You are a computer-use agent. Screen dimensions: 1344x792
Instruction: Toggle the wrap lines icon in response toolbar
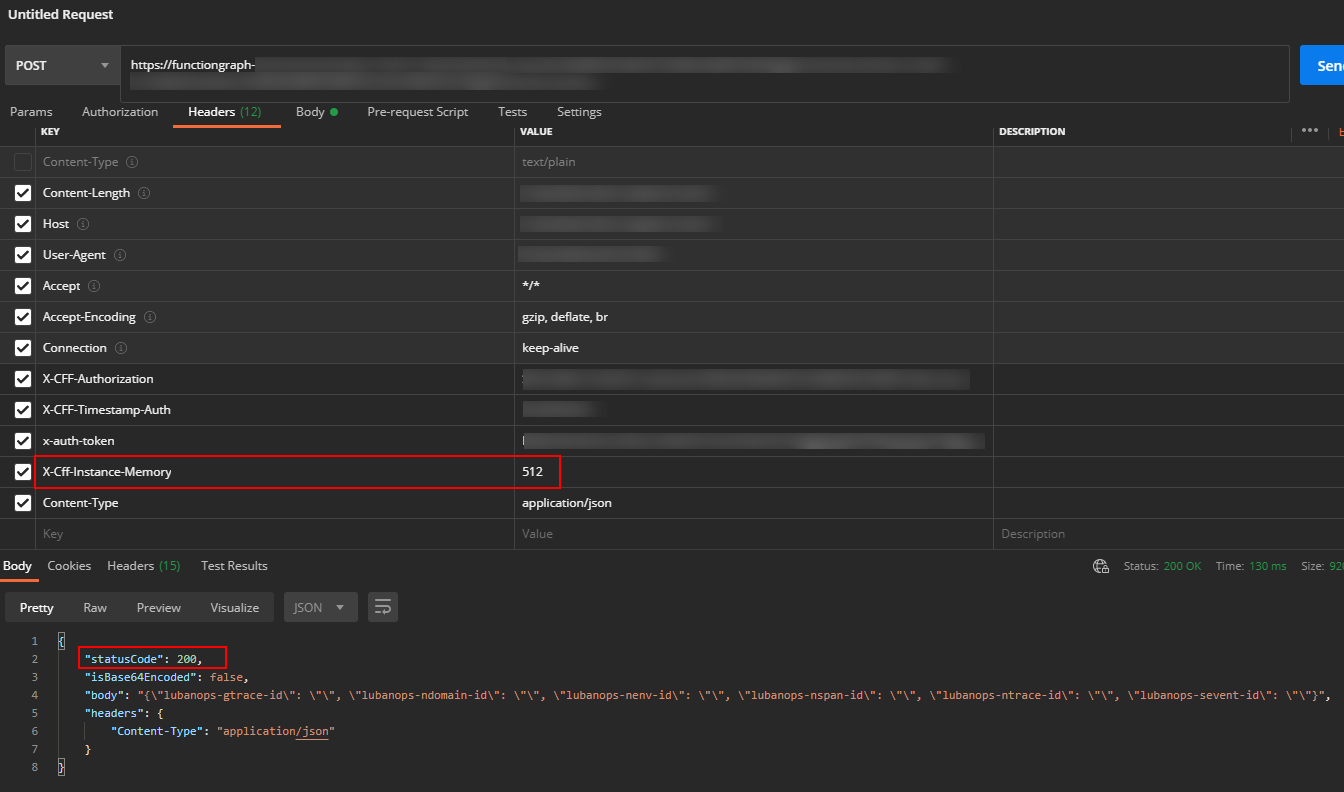click(x=383, y=607)
